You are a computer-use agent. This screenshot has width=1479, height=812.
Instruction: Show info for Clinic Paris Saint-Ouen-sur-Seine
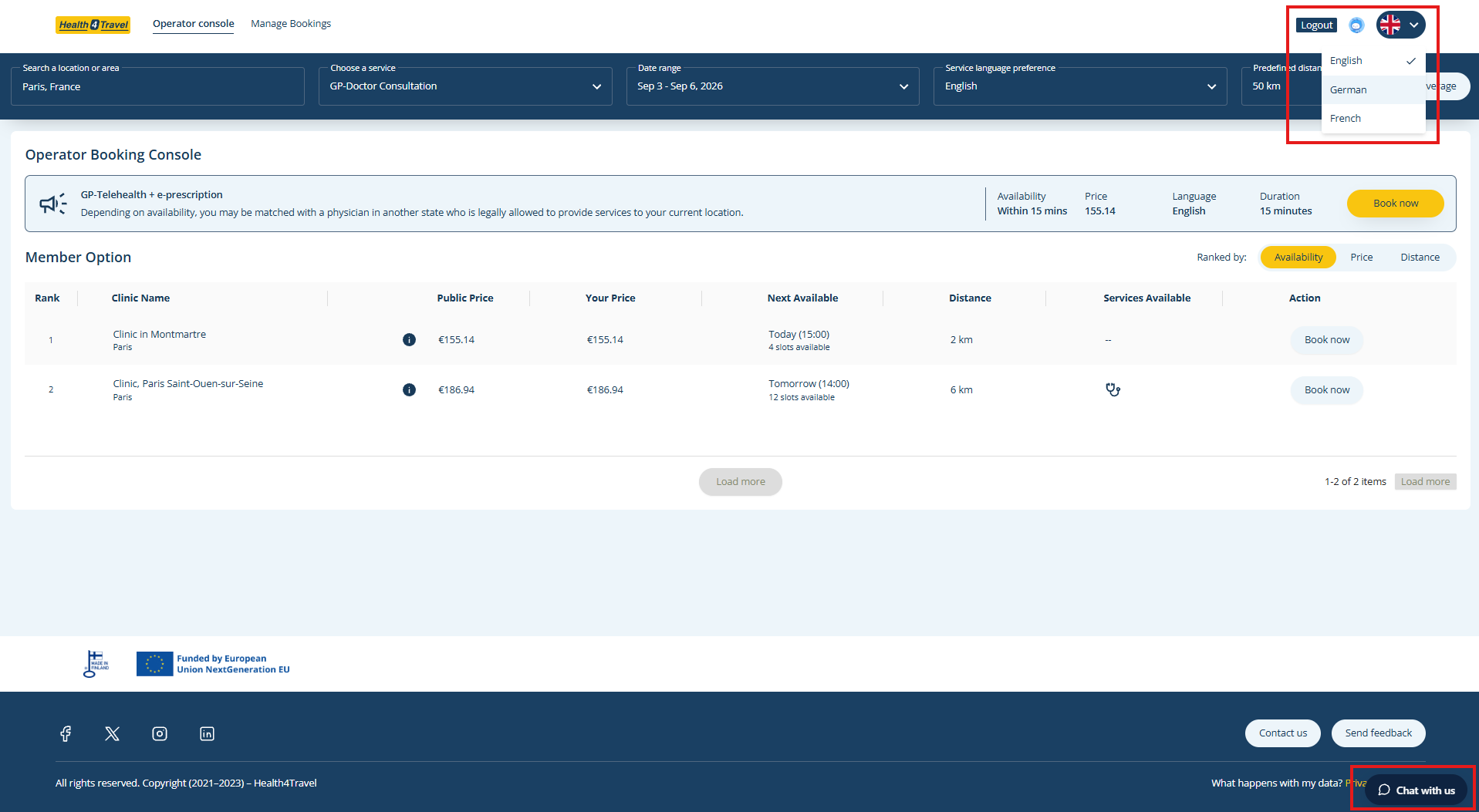(x=409, y=389)
